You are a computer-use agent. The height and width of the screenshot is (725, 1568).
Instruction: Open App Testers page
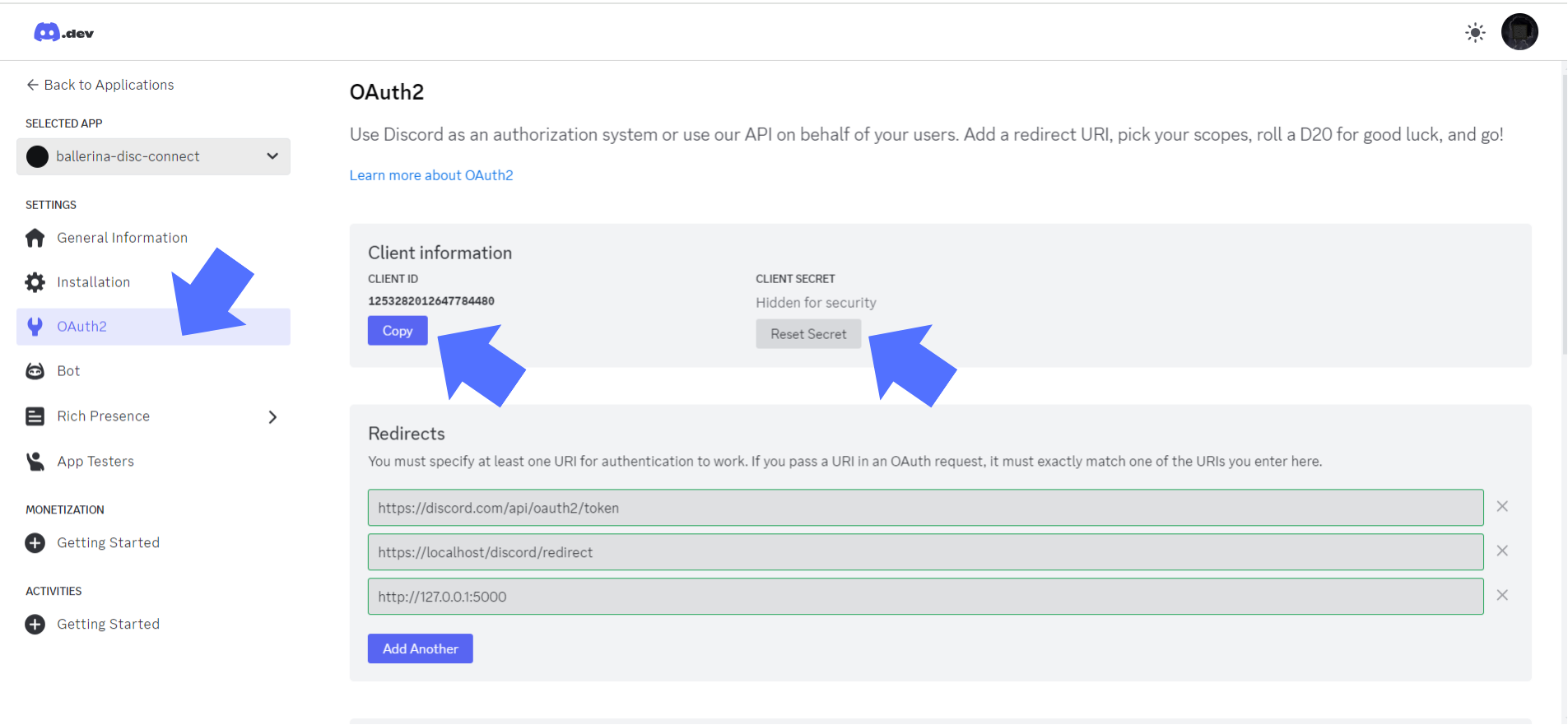tap(95, 462)
